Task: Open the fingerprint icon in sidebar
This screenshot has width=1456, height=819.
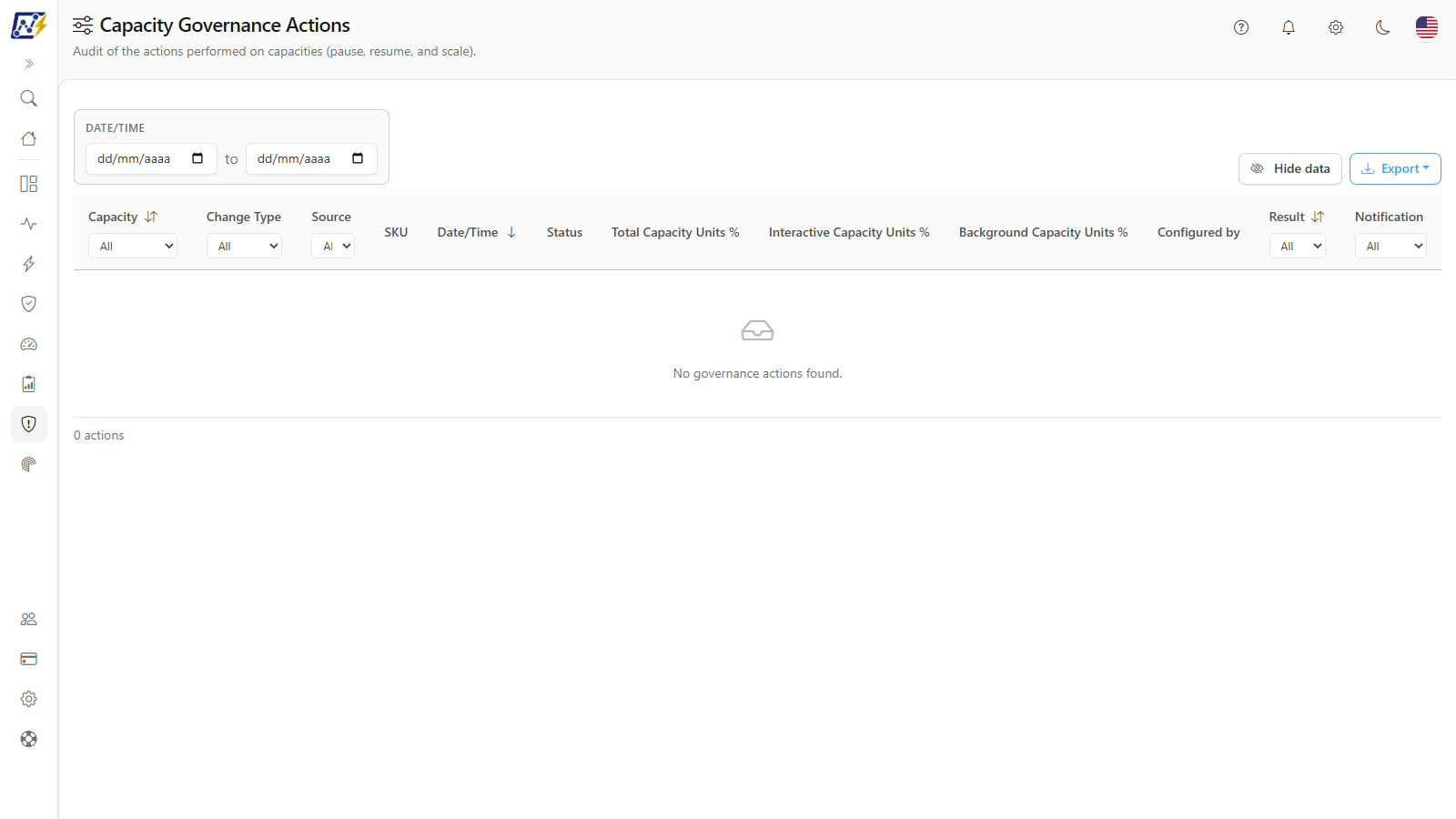Action: pyautogui.click(x=29, y=464)
